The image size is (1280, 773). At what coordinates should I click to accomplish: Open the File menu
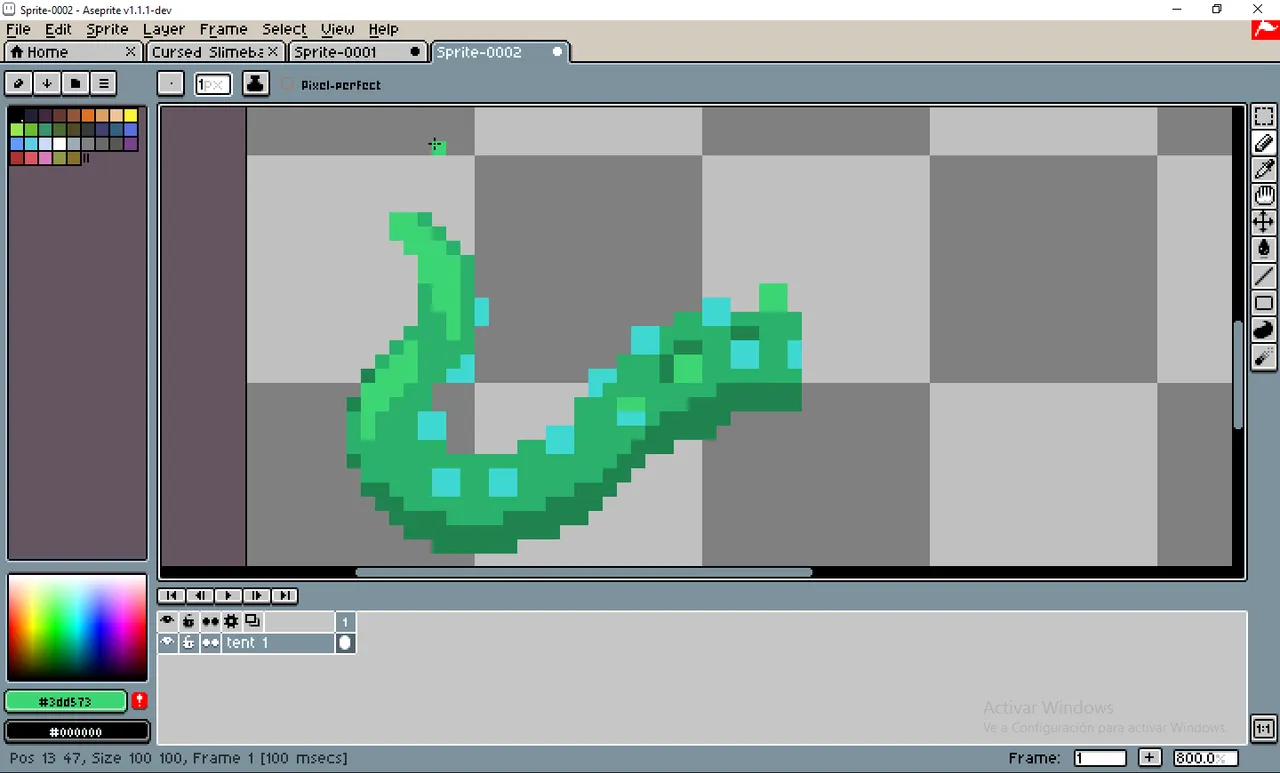(18, 29)
